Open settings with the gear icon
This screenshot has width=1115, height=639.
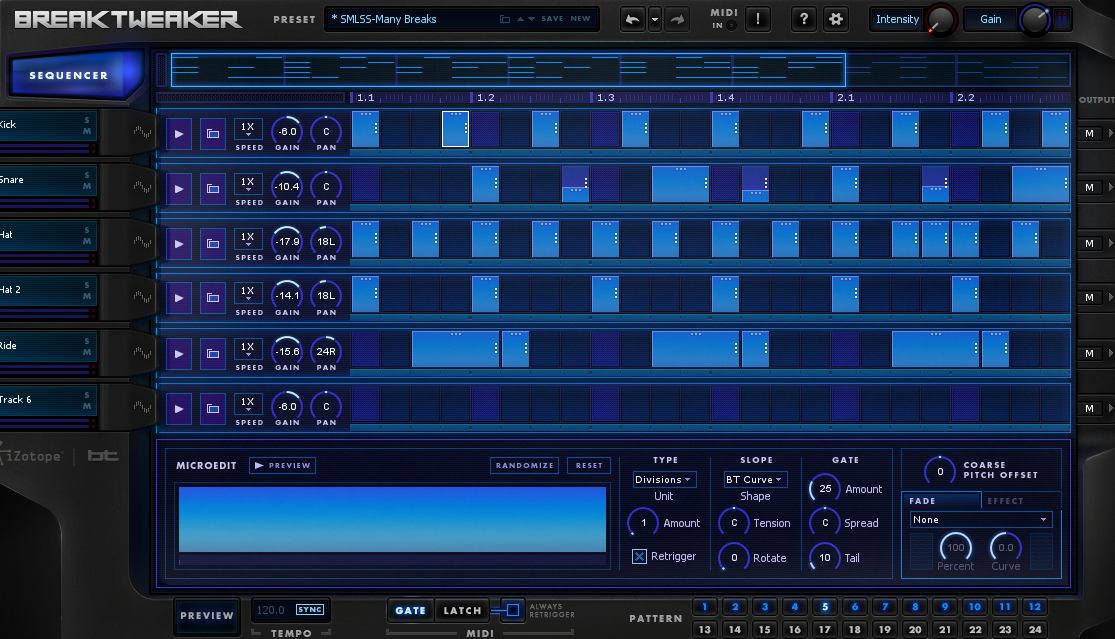tap(836, 19)
